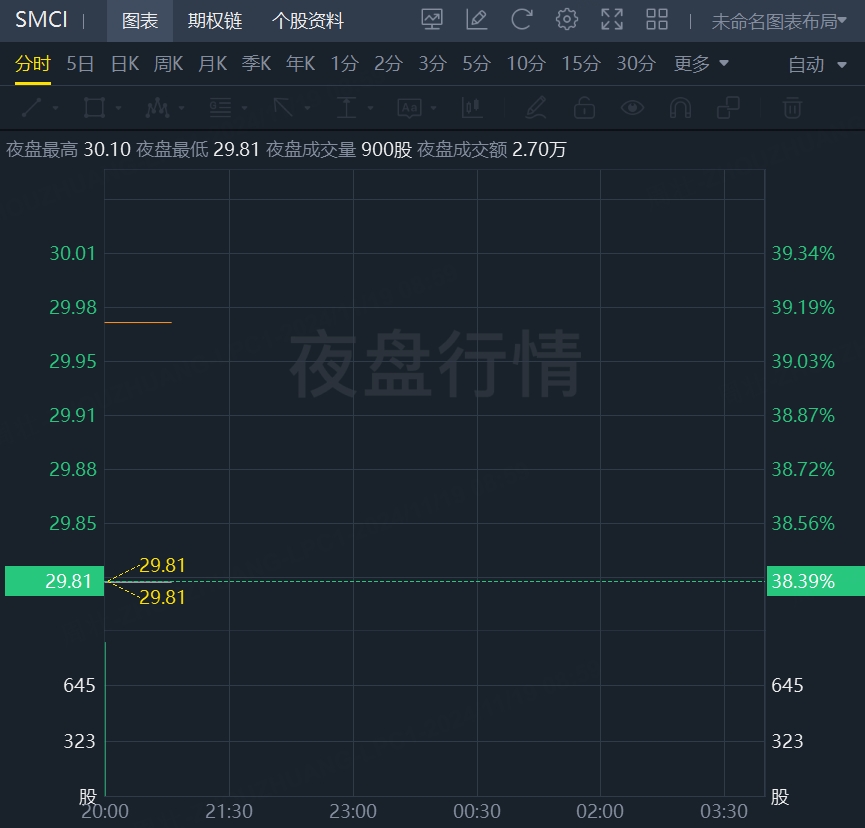Click the 夜盘最高 30.10 value
Screen dimensions: 865x828
(x=107, y=149)
